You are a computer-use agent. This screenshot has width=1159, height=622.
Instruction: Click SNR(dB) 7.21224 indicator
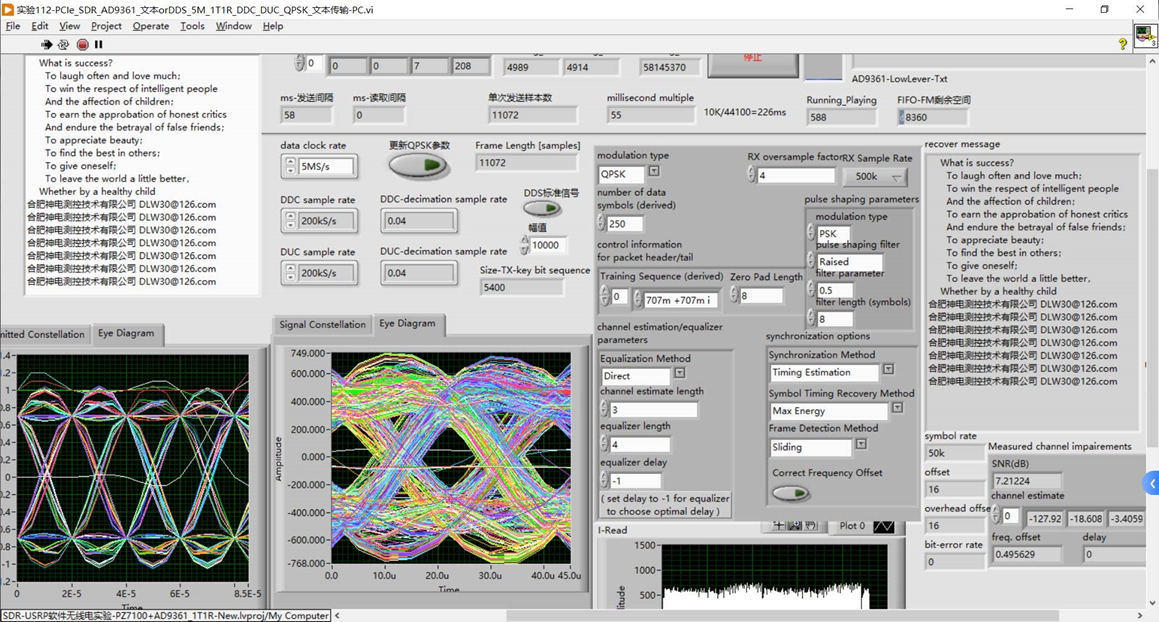click(x=1027, y=481)
